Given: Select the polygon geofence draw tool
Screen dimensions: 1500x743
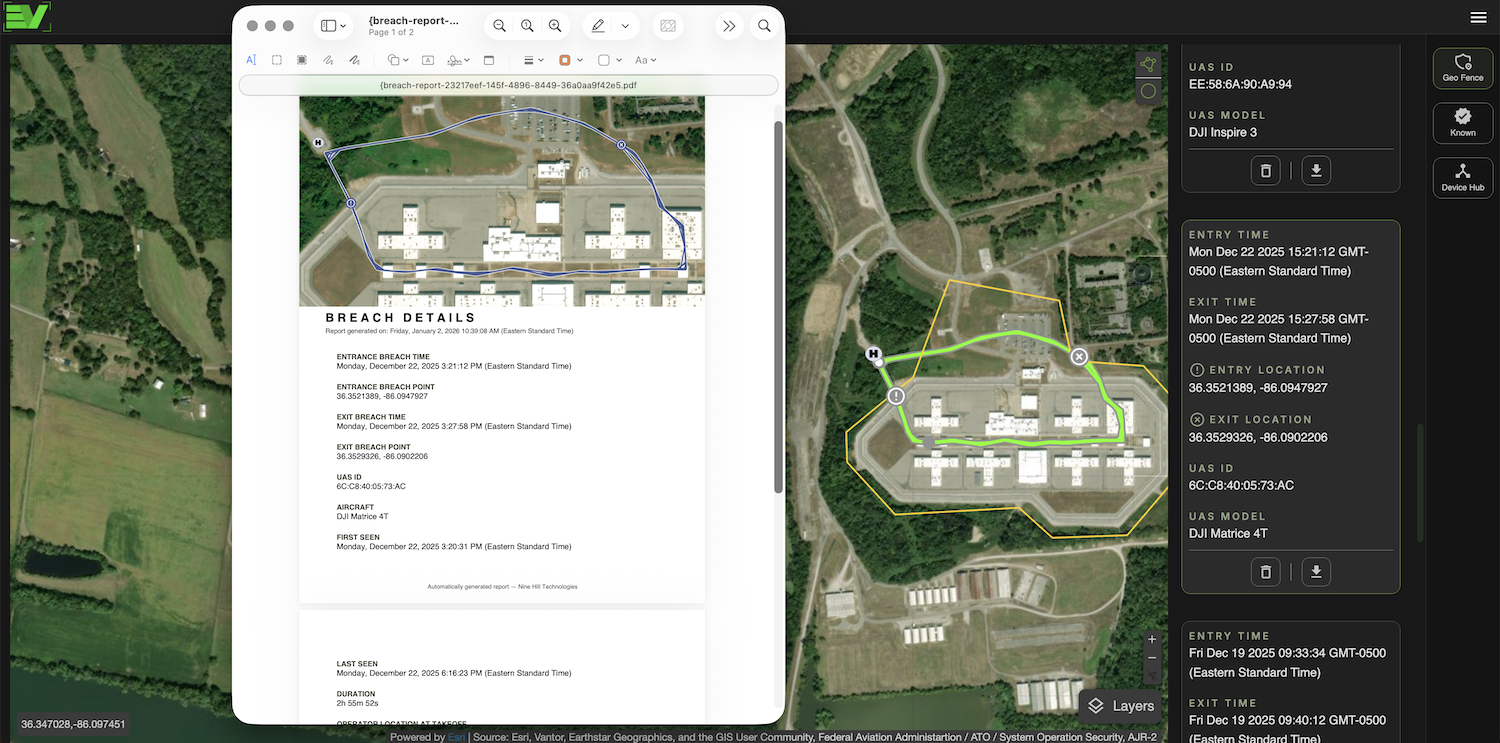Looking at the screenshot, I should click(x=1148, y=65).
